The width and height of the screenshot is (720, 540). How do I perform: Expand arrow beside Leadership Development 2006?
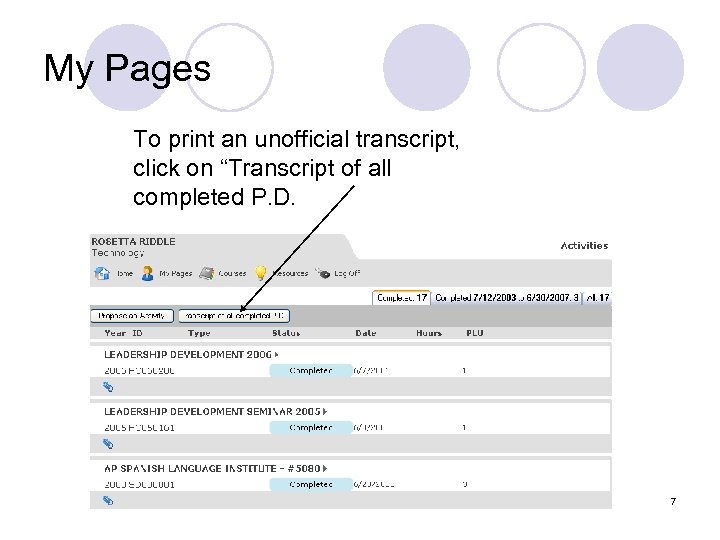(x=276, y=354)
